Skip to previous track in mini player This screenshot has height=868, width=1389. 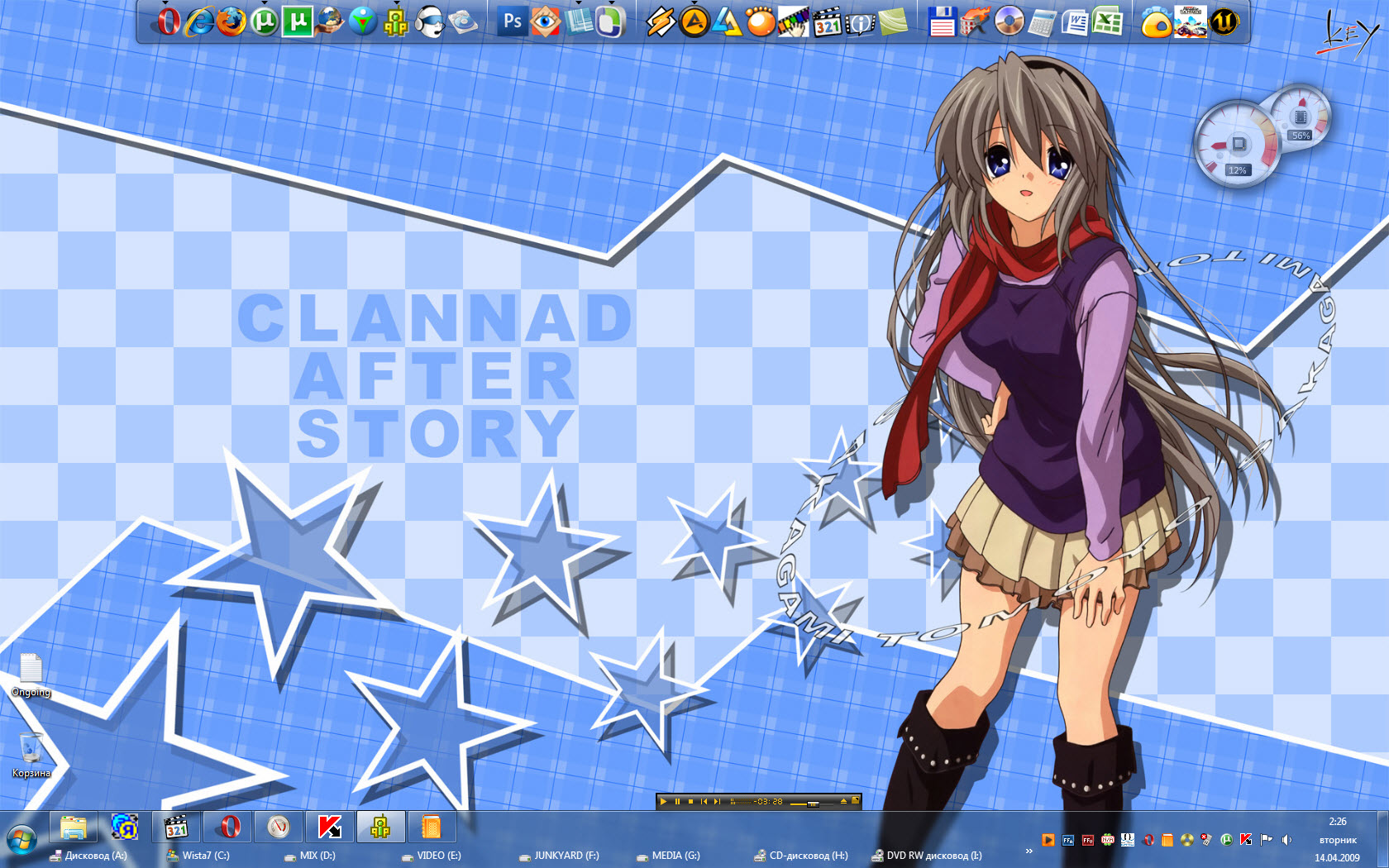pyautogui.click(x=704, y=801)
